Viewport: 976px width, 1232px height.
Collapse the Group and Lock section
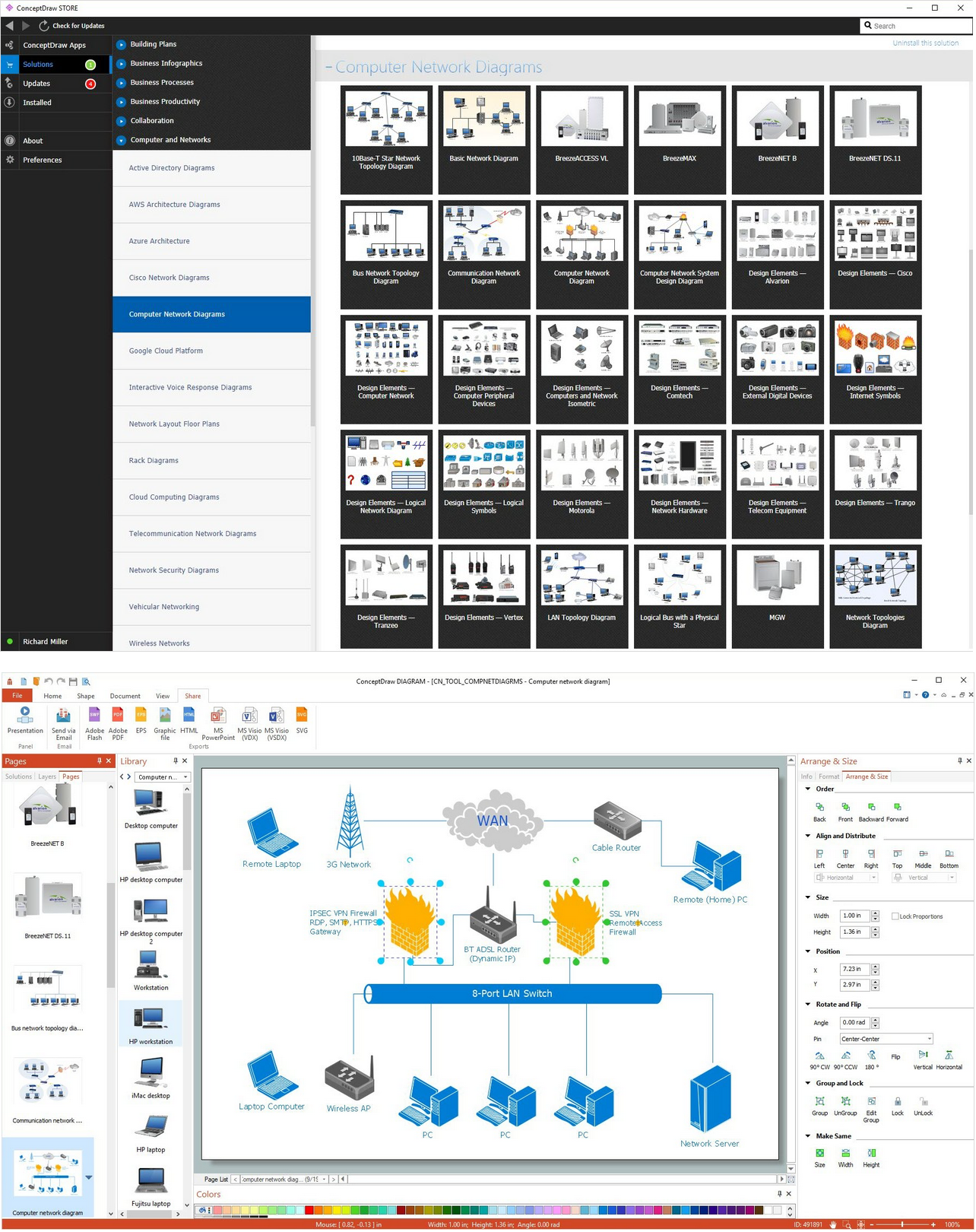click(808, 1084)
